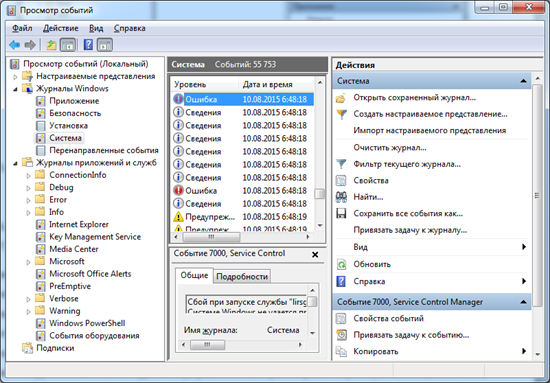550x383 pixels.
Task: Click the green refresh icon for Обновить
Action: click(x=341, y=264)
